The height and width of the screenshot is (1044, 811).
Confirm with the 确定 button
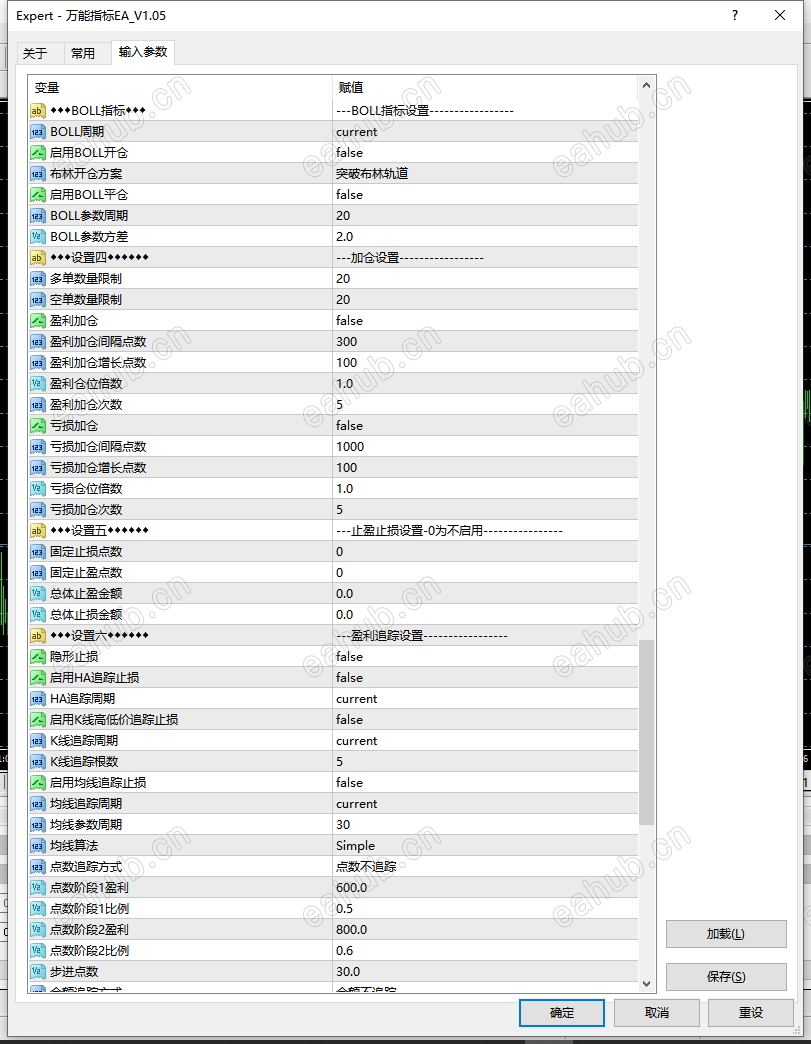(562, 1013)
